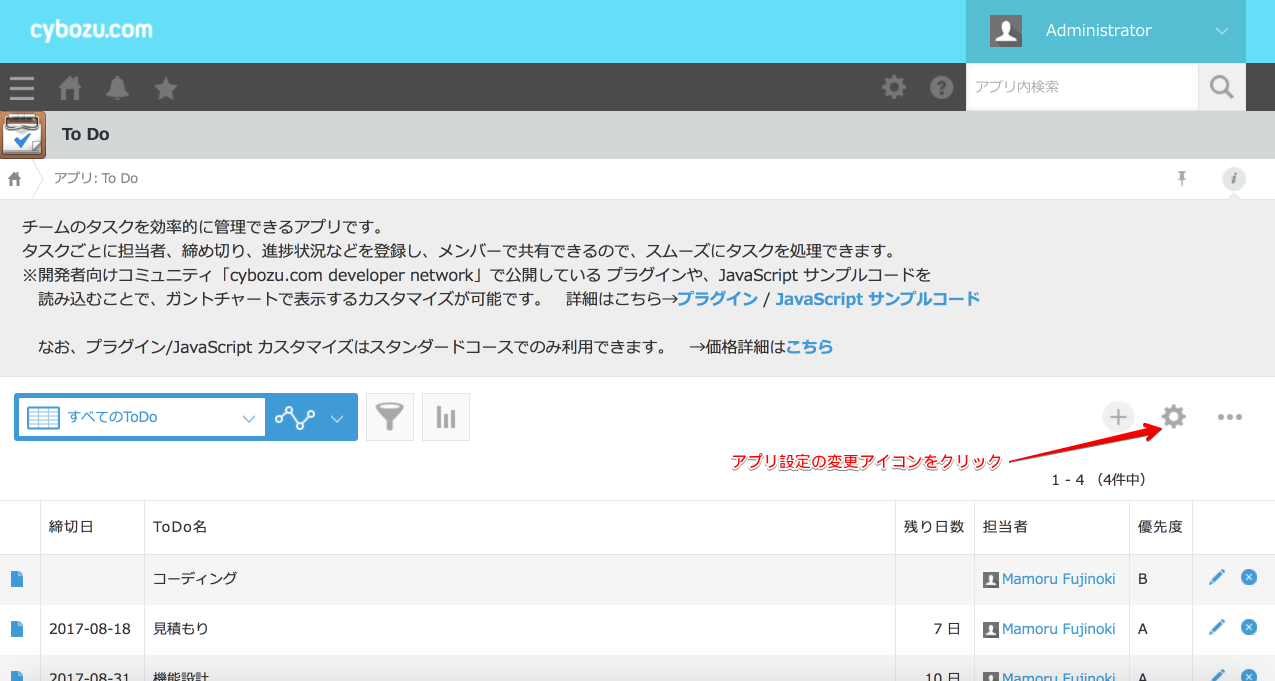Open the favorites star icon
The height and width of the screenshot is (681, 1275).
pyautogui.click(x=166, y=88)
